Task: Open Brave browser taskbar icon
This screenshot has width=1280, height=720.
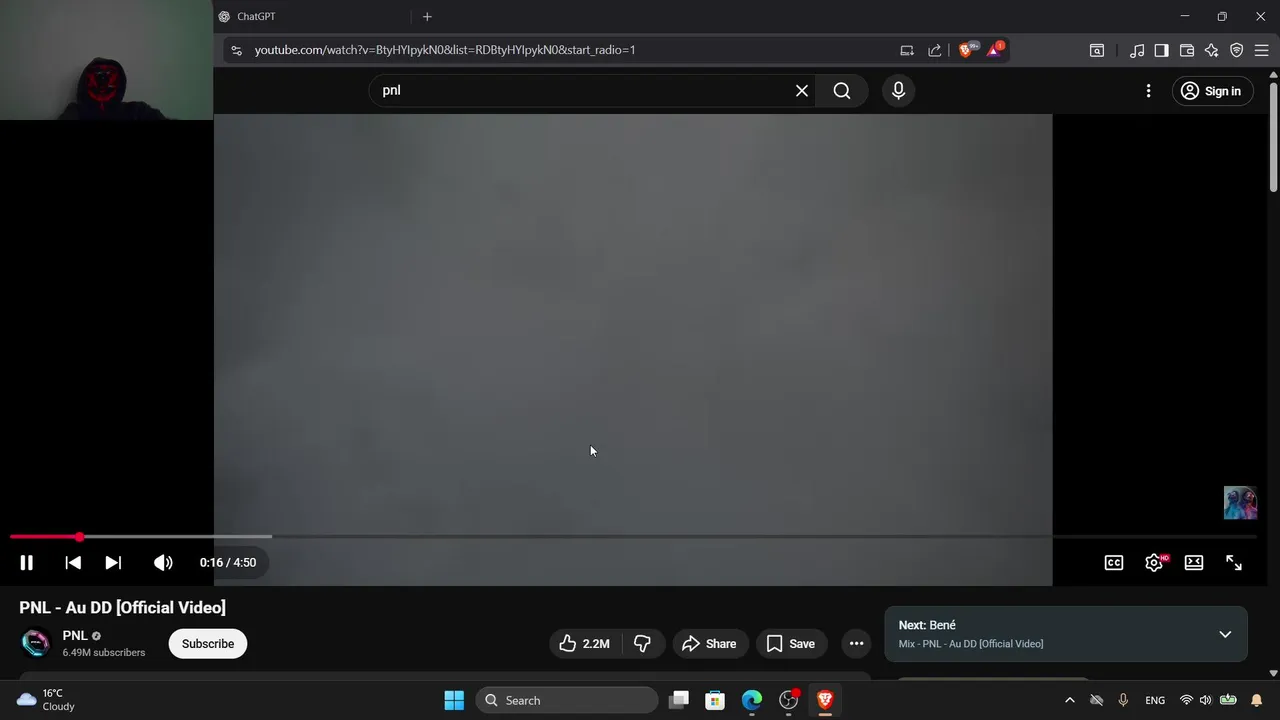Action: click(x=825, y=700)
